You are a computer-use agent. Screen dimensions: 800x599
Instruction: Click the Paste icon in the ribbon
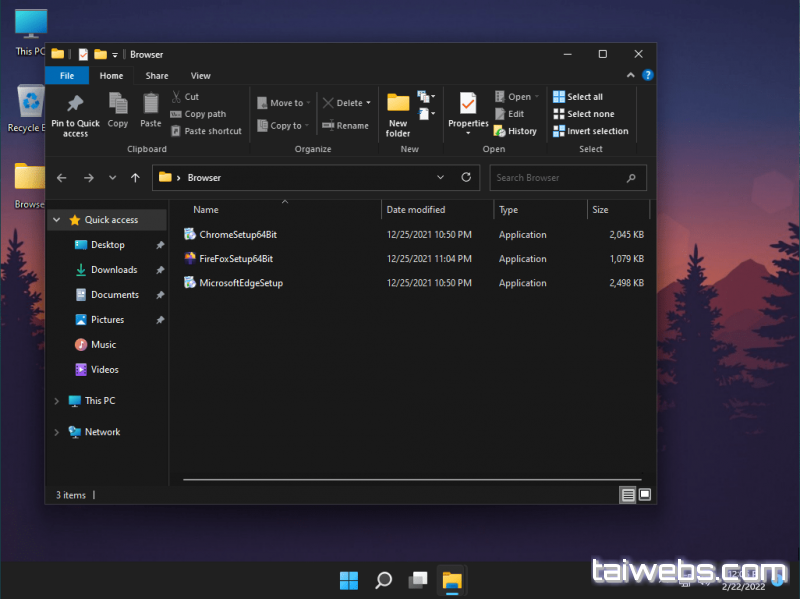click(151, 105)
